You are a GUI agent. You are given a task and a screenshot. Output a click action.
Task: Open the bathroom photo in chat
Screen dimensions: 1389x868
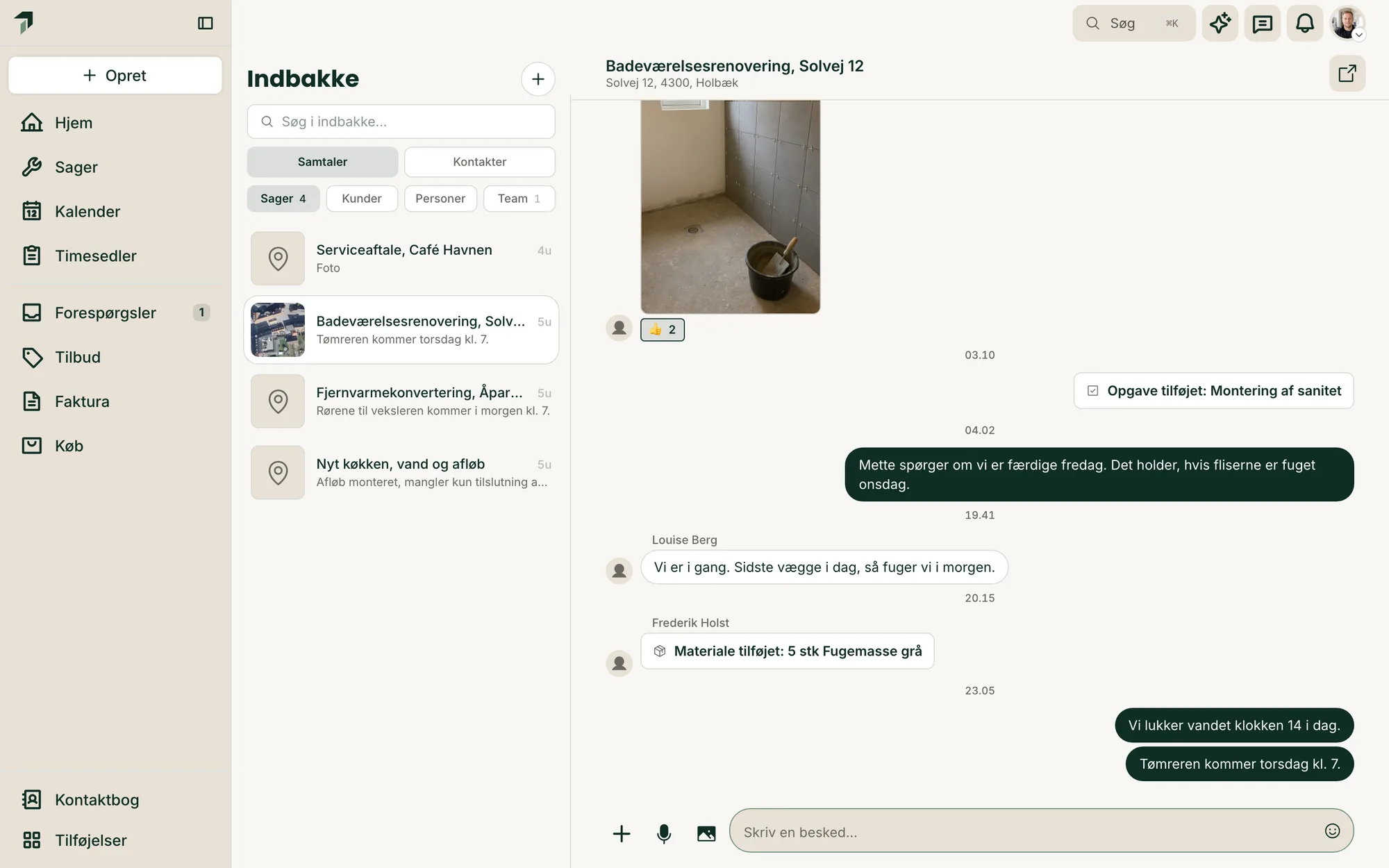(730, 207)
